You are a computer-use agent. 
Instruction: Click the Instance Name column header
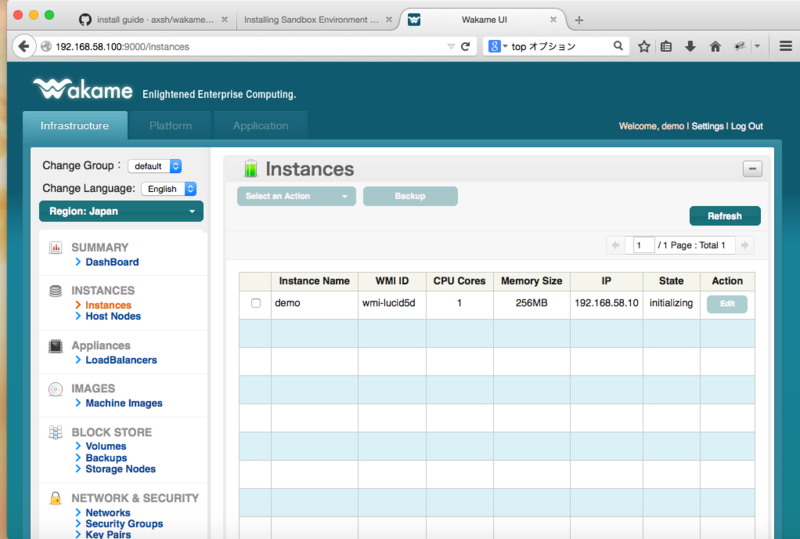pyautogui.click(x=314, y=281)
